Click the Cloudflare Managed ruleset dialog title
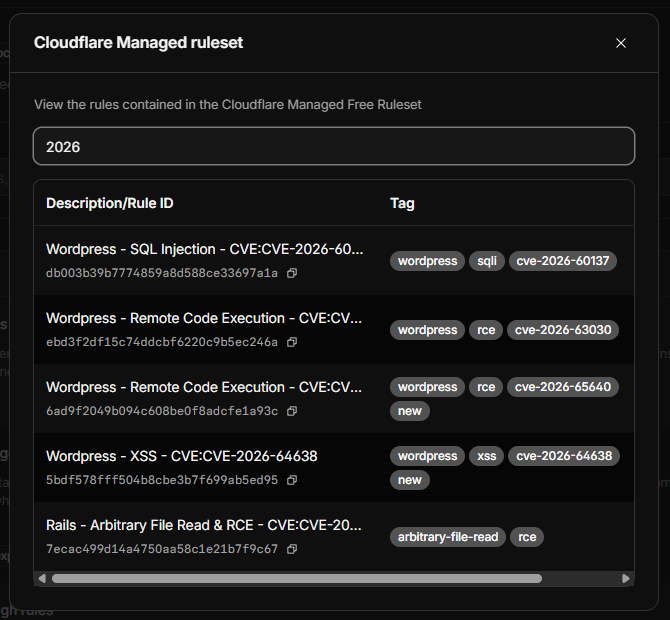The image size is (670, 620). click(138, 43)
